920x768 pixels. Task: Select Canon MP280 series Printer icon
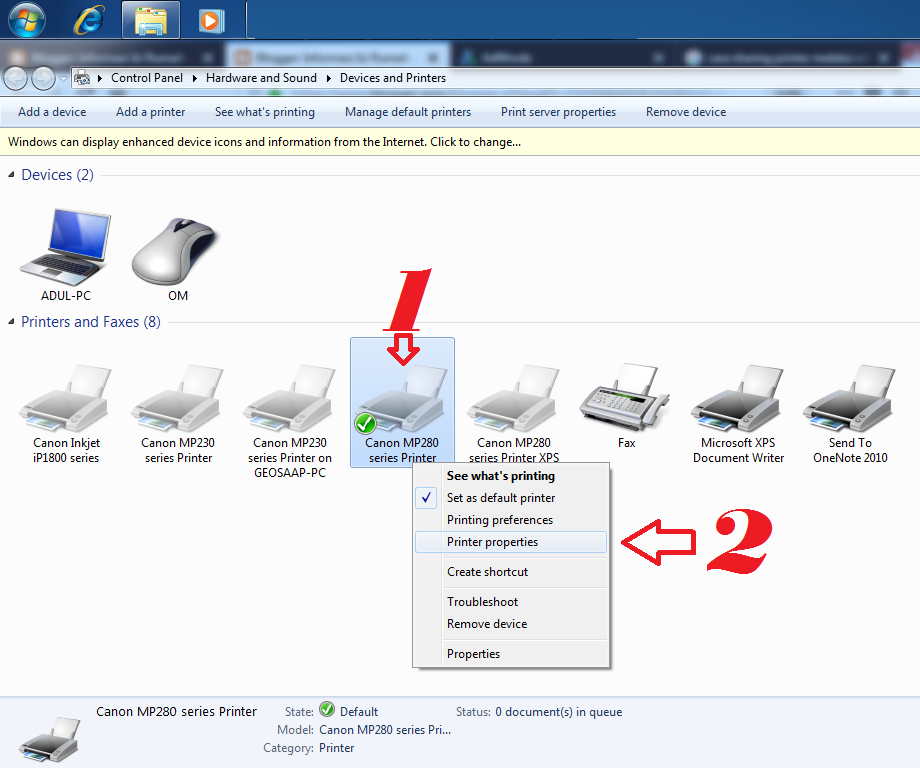tap(402, 402)
